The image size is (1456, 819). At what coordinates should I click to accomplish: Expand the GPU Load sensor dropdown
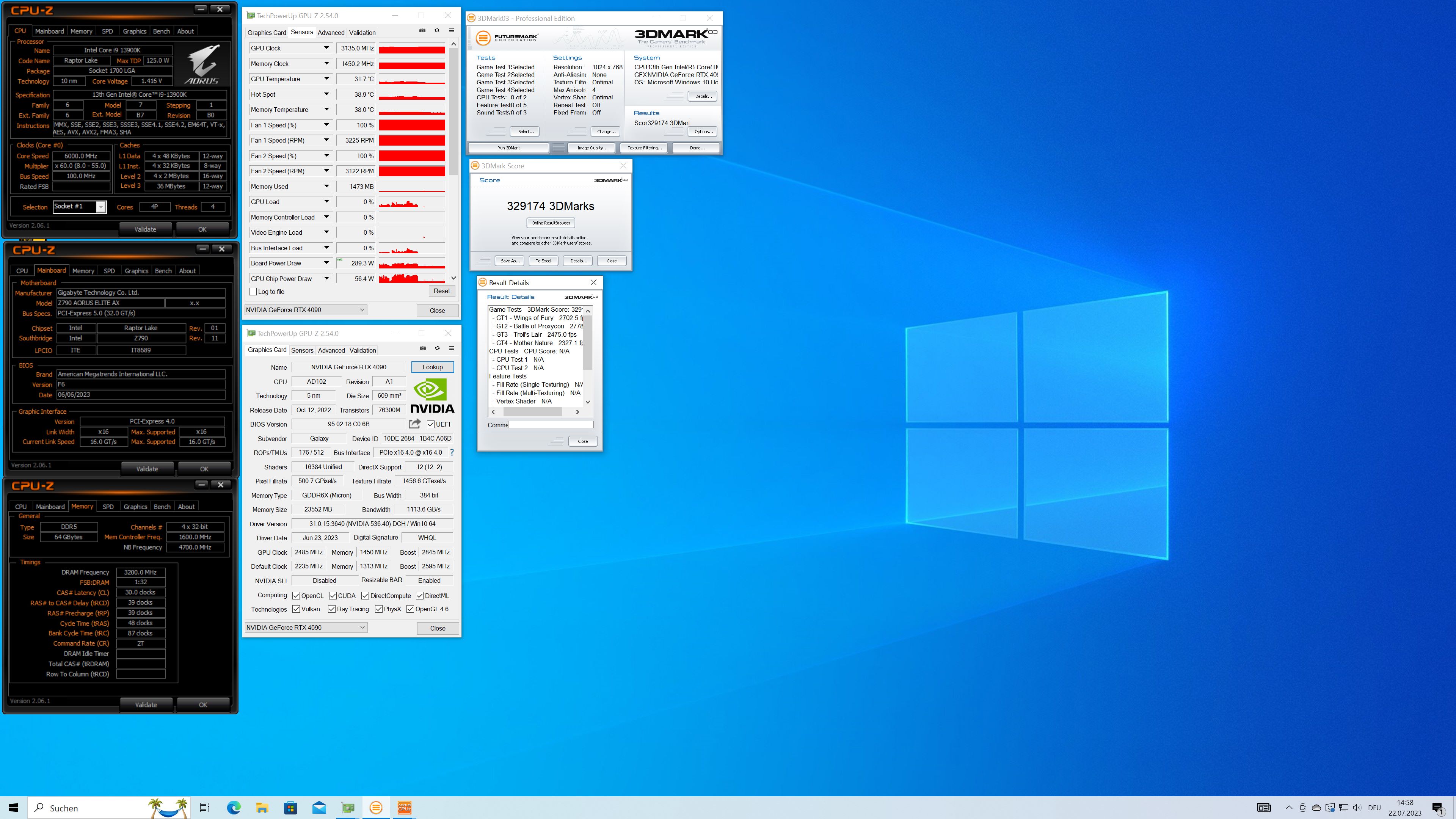[326, 202]
